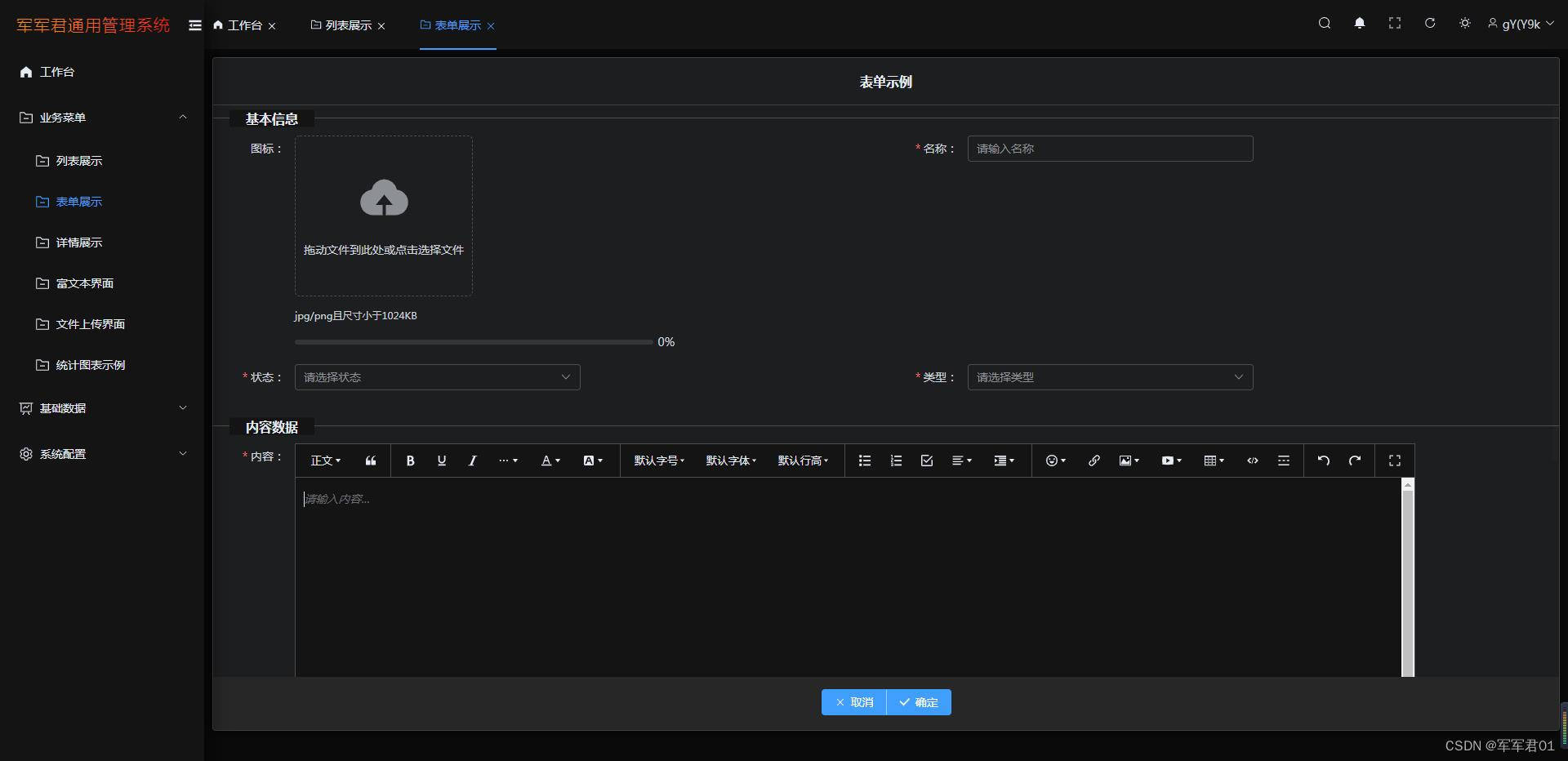Insert a bulleted list
Screen dimensions: 1568x761
pos(864,461)
